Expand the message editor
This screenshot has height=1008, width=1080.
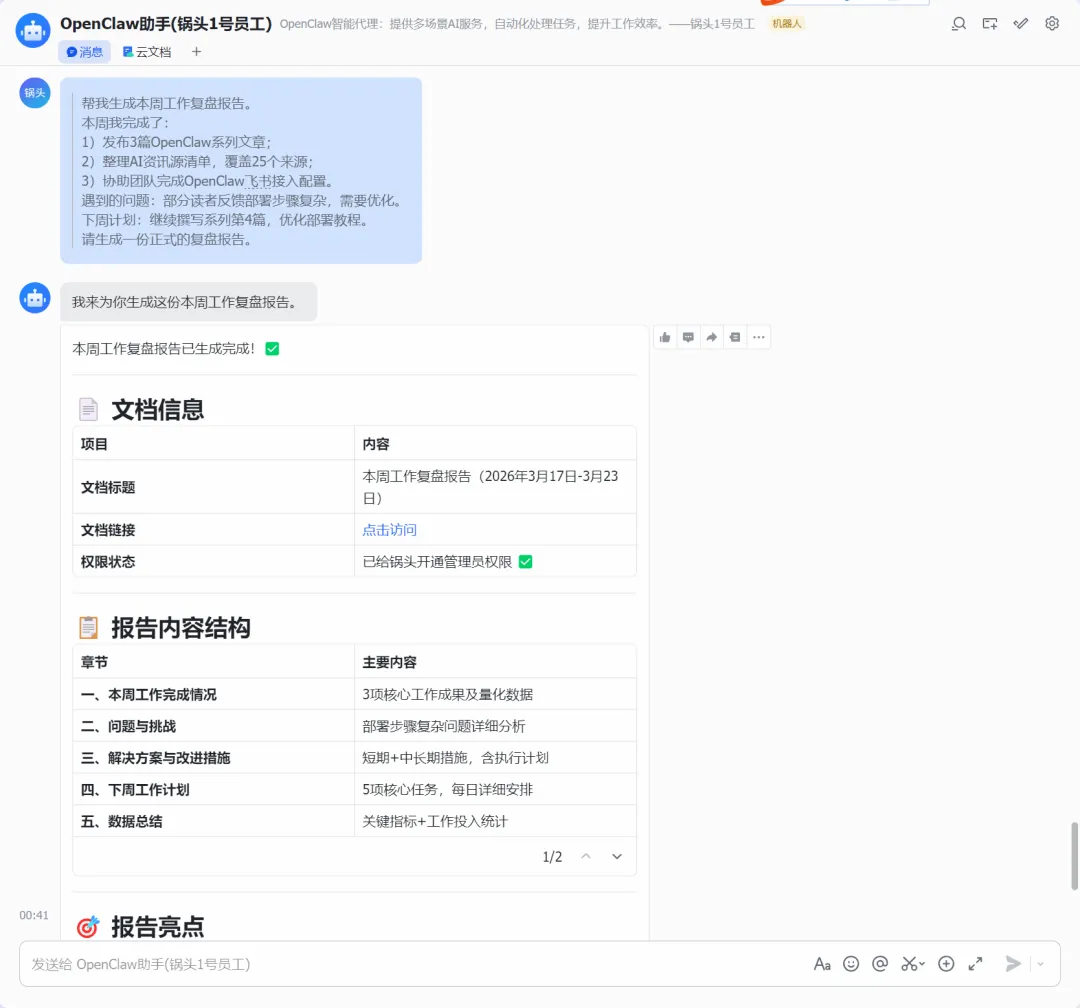pyautogui.click(x=975, y=964)
